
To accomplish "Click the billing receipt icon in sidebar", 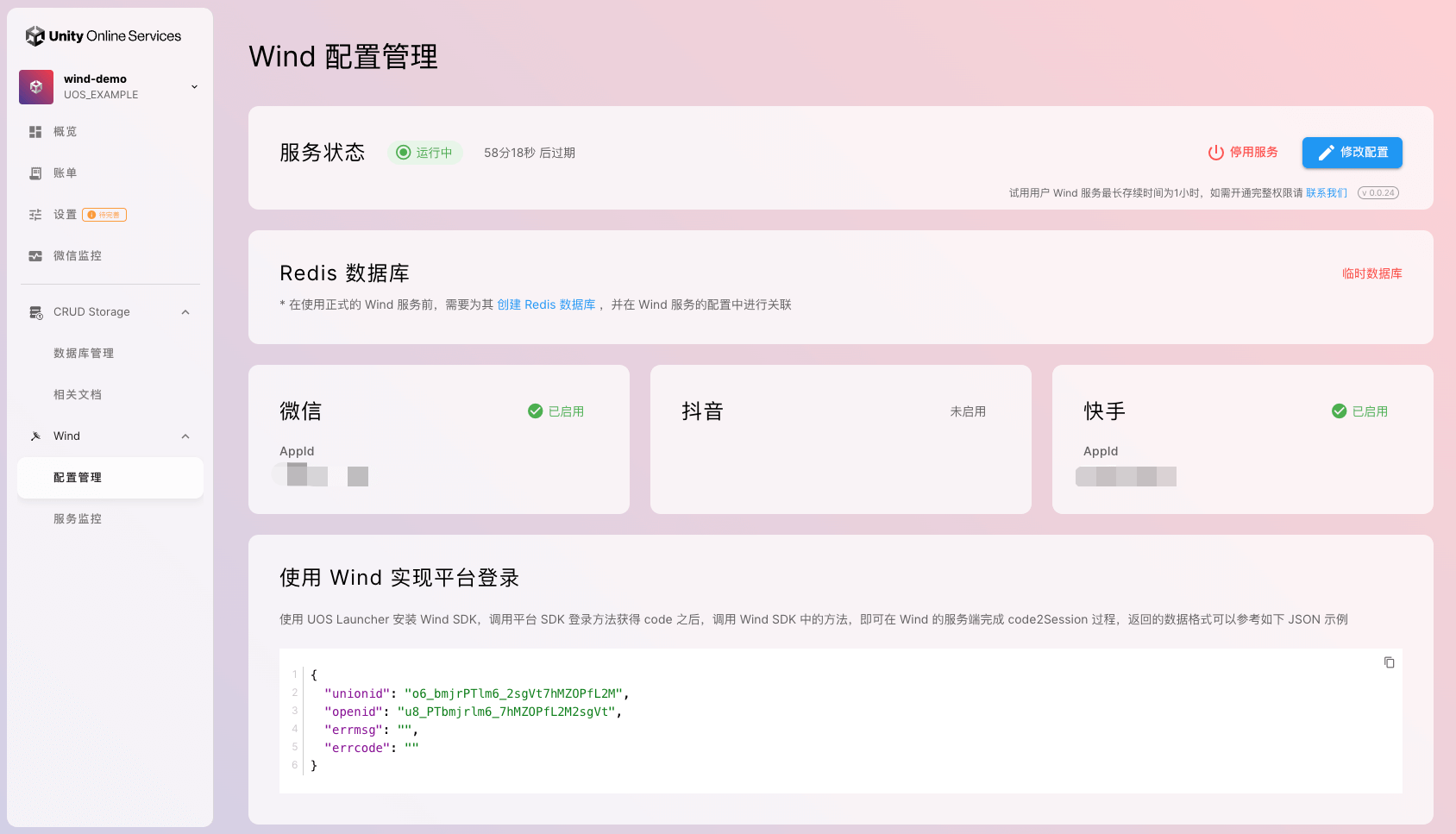I will point(35,173).
